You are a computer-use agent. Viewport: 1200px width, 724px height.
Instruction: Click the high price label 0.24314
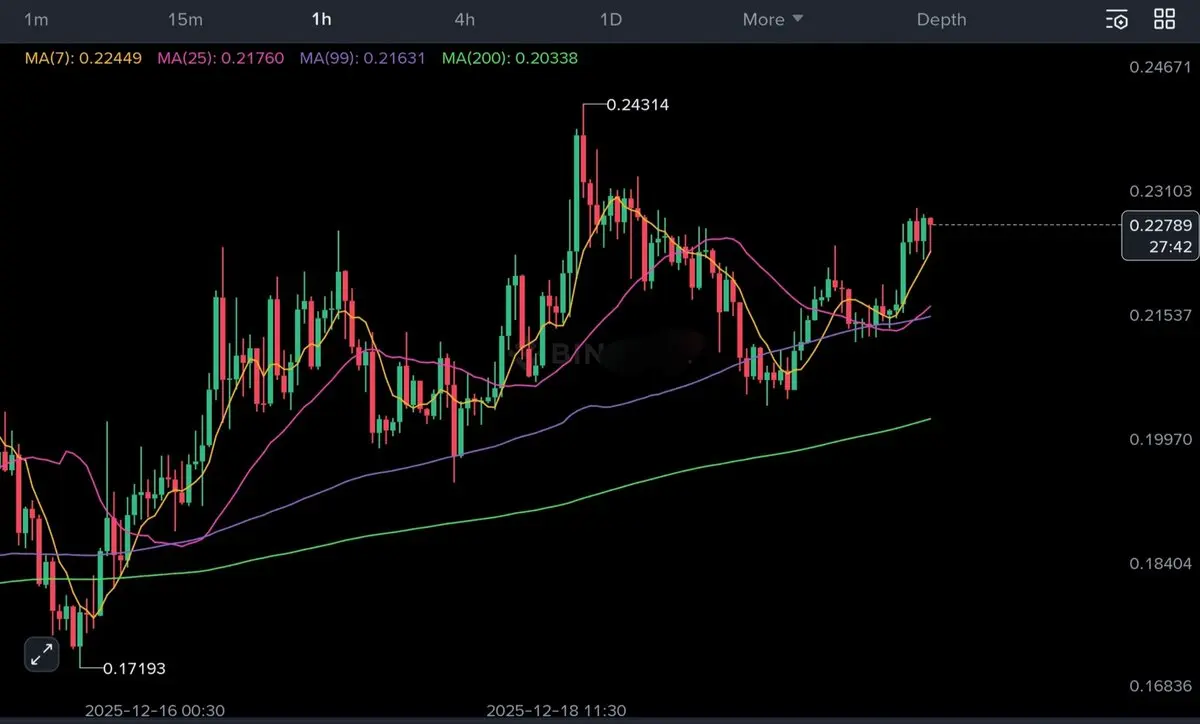pos(637,104)
